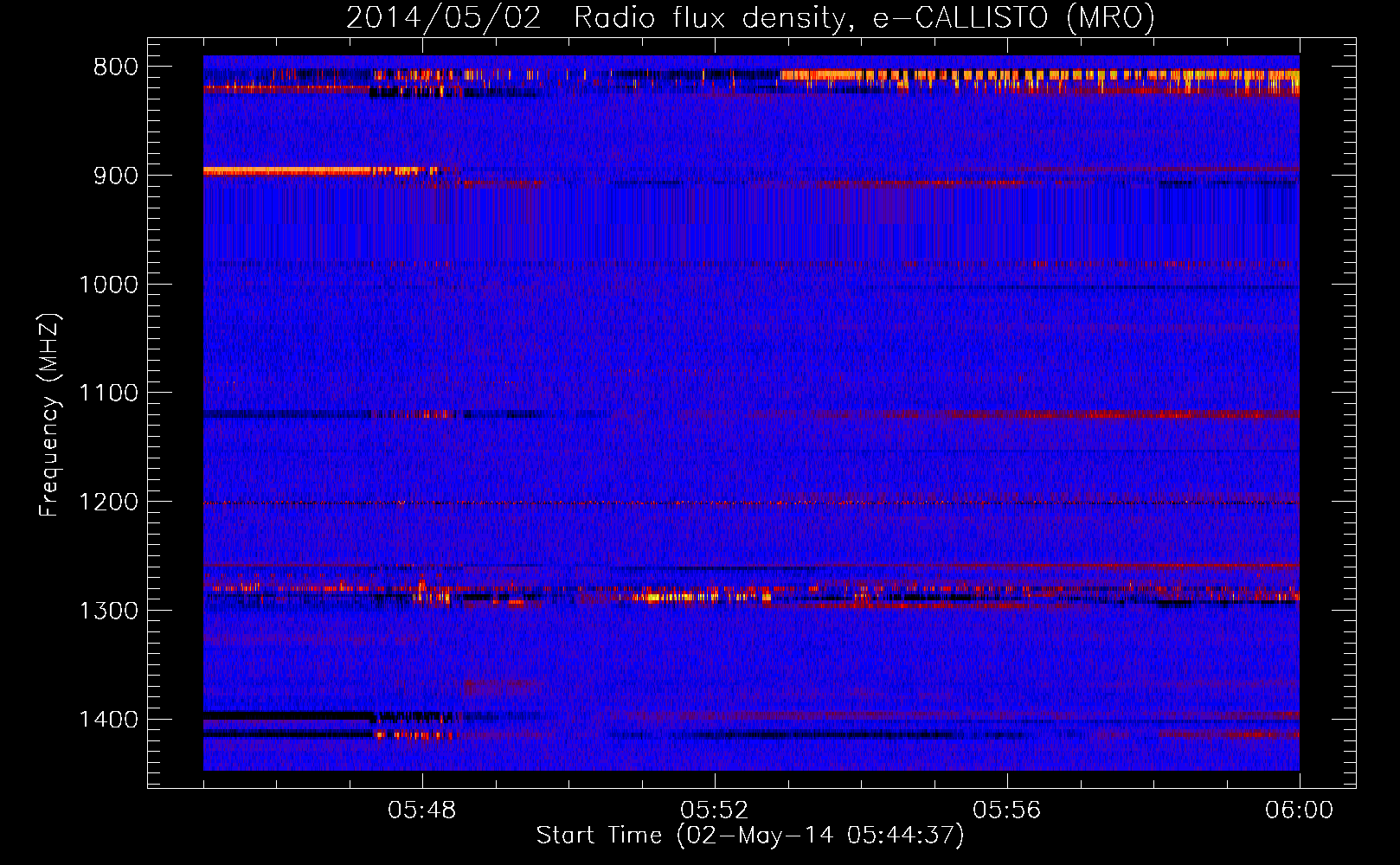This screenshot has height=865, width=1400.
Task: Click the 1400 frequency tick label
Action: [108, 720]
